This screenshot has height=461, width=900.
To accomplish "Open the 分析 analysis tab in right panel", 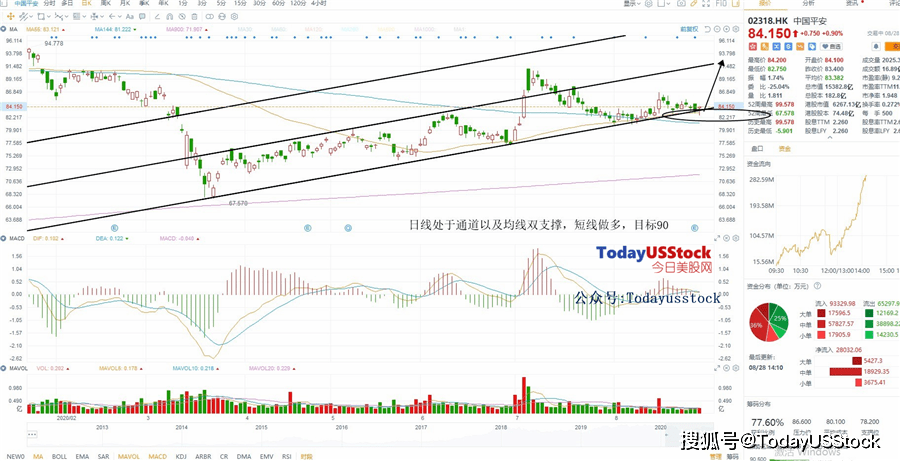I will coord(808,3).
